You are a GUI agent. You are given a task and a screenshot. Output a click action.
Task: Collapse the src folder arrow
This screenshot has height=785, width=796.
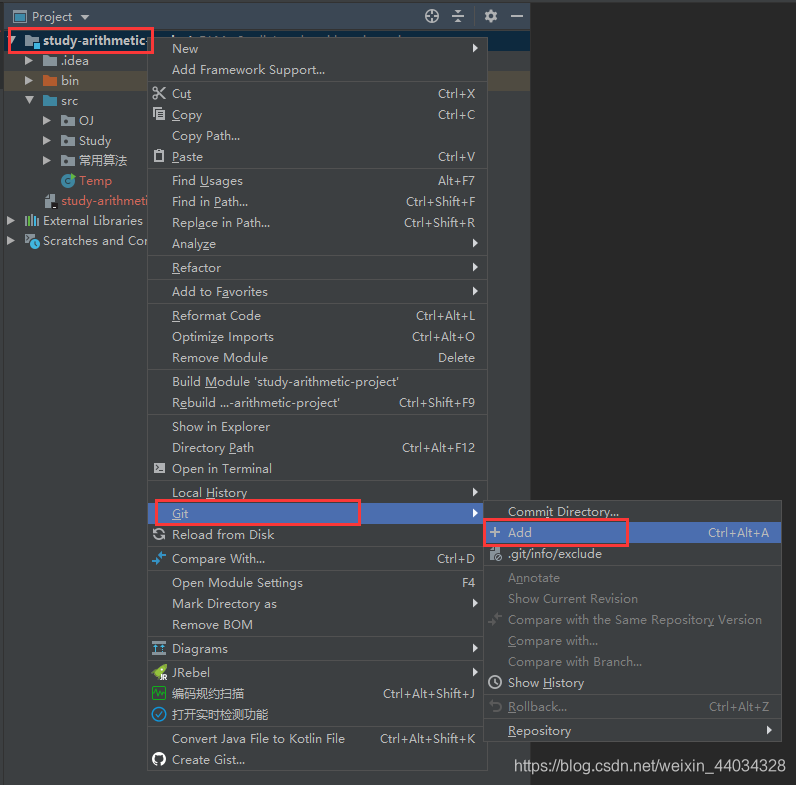click(x=29, y=100)
